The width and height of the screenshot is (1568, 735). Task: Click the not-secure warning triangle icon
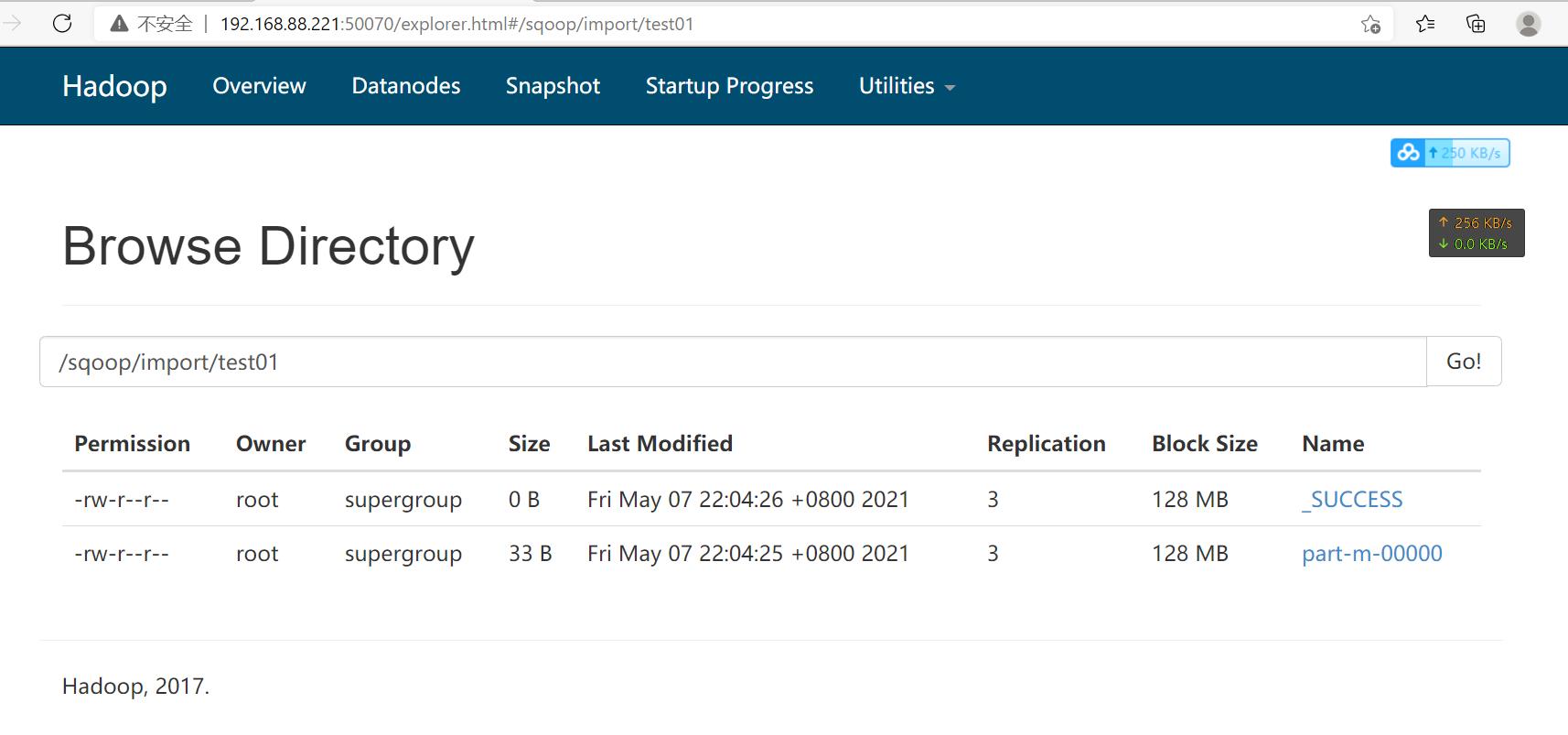tap(119, 24)
